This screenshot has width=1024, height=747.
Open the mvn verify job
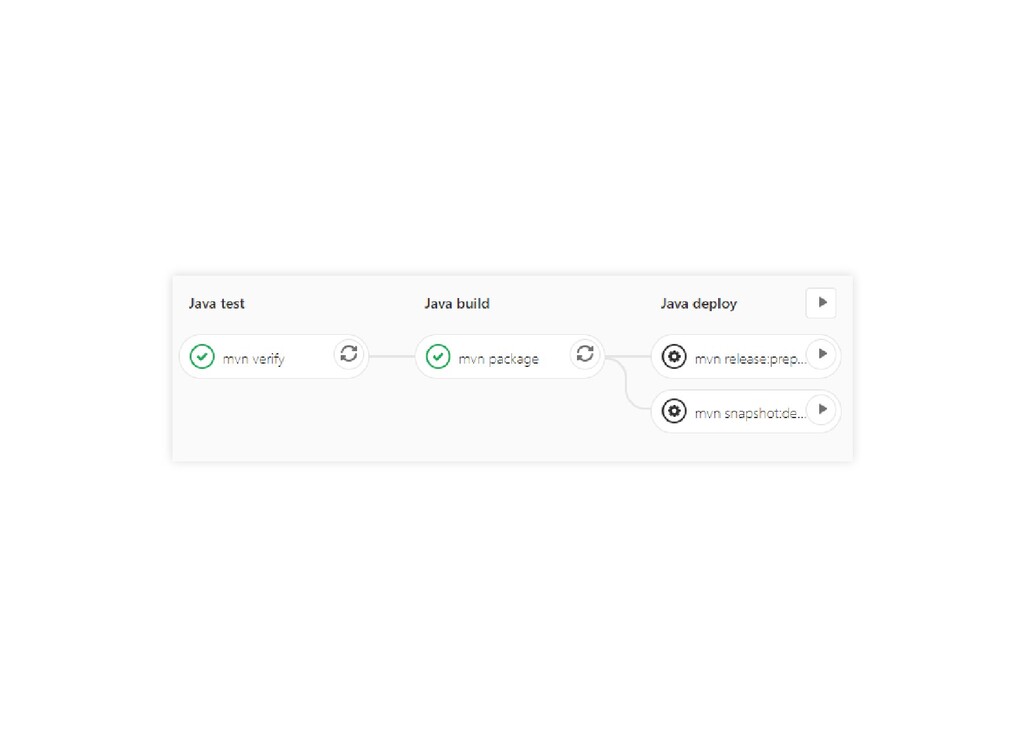(x=254, y=359)
